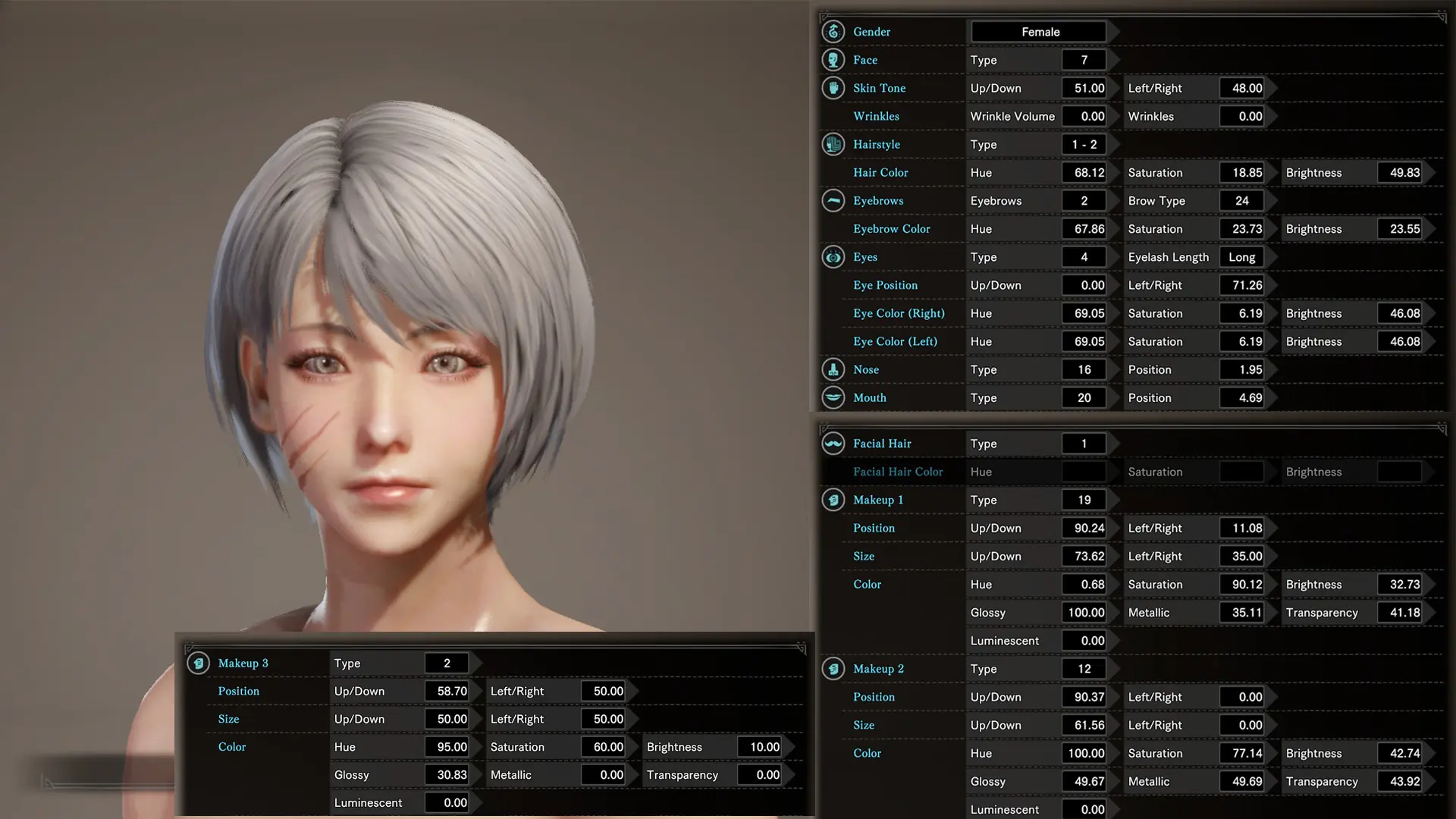Click Wrinkle Volume value 0.00
This screenshot has width=1456, height=819.
pos(1084,116)
